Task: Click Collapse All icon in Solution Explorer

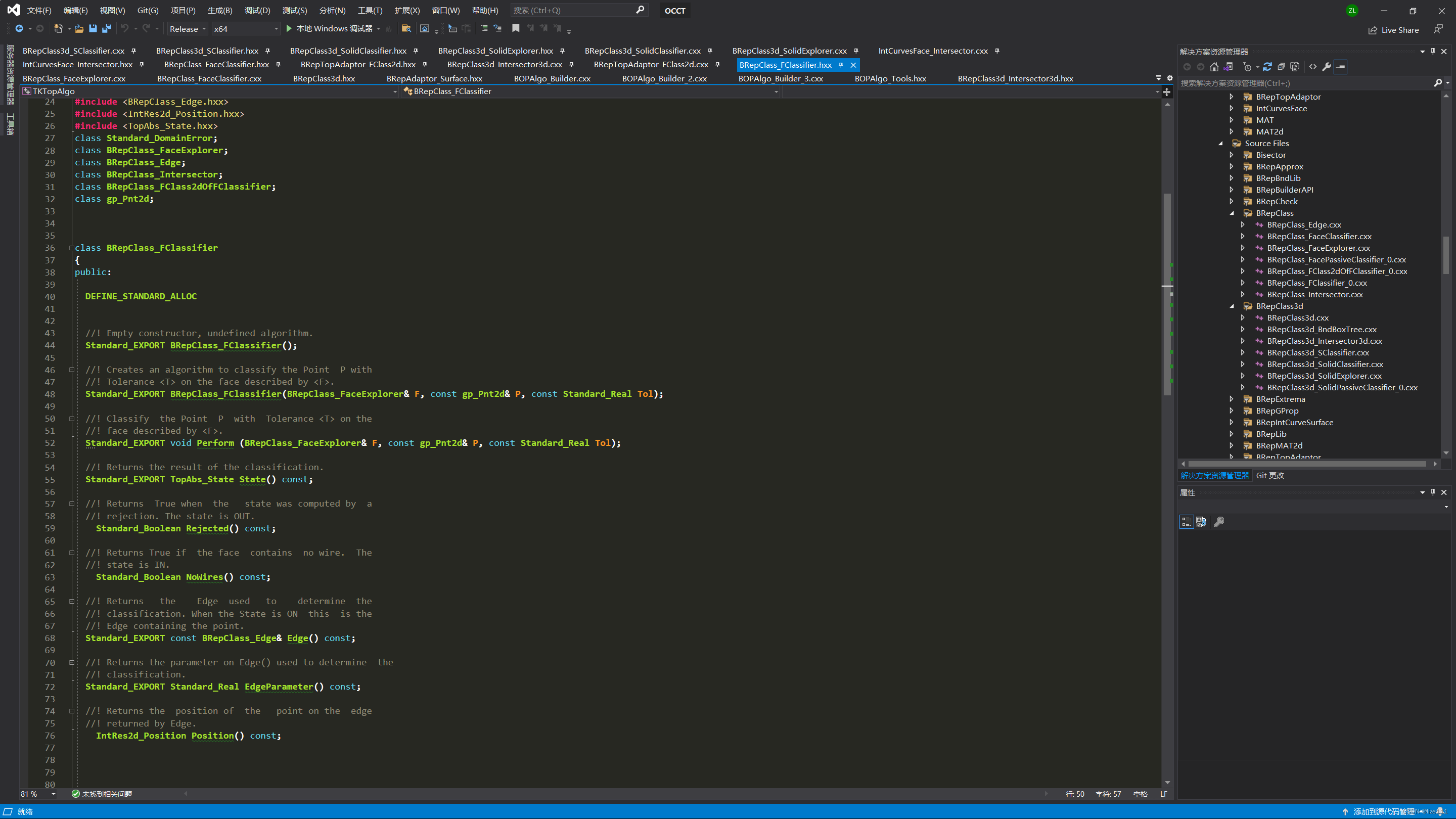Action: point(1282,67)
